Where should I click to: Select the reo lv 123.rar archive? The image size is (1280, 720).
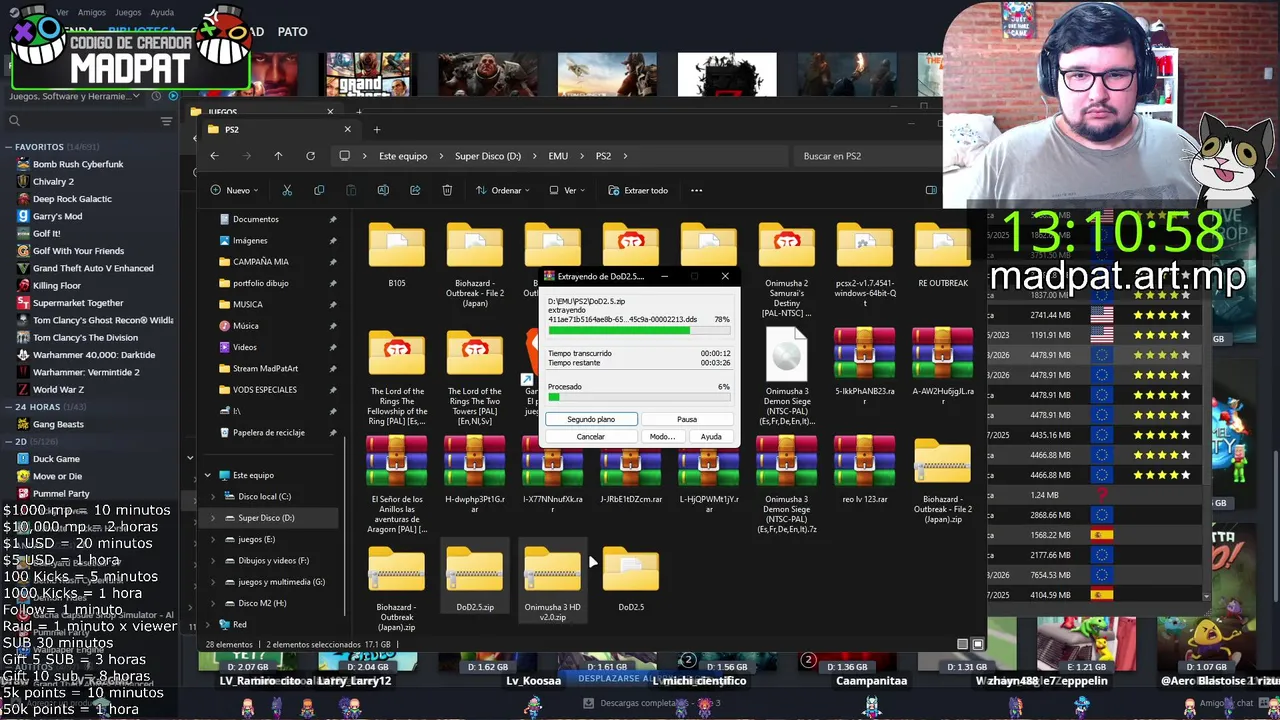click(x=864, y=470)
